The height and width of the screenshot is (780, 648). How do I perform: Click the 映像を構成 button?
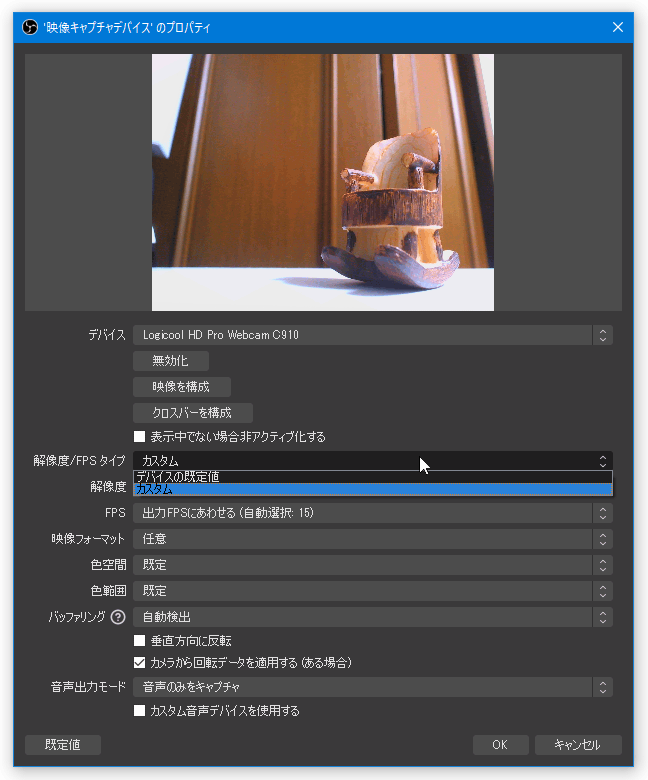tap(182, 387)
